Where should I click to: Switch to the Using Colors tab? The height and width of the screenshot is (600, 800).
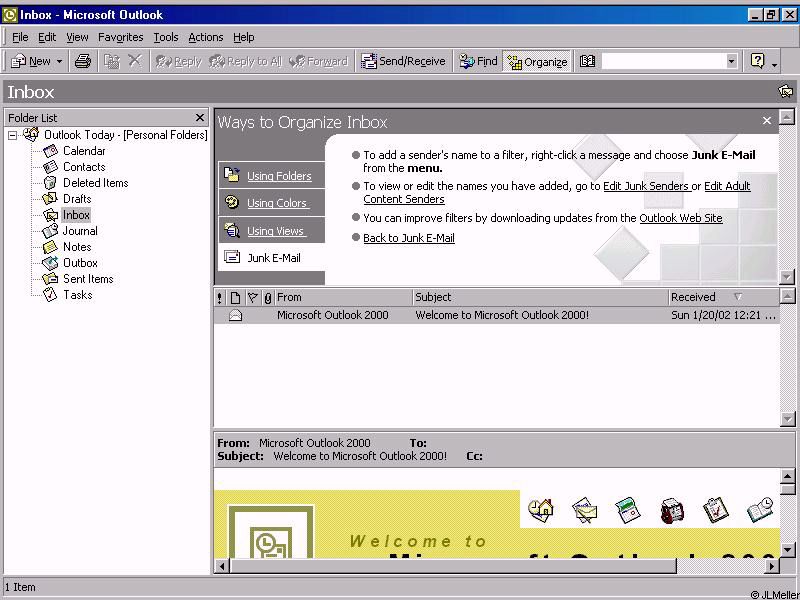point(277,203)
